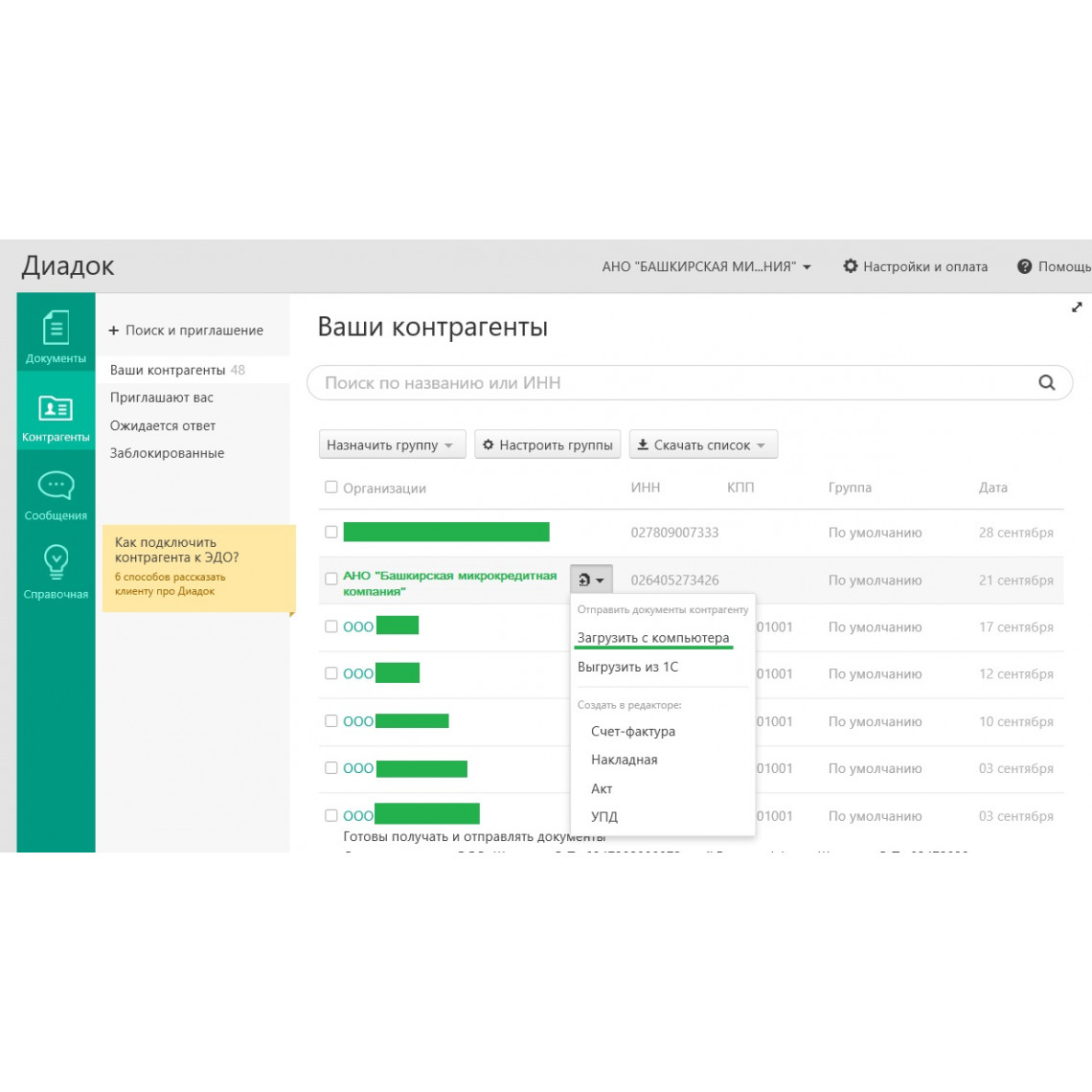Select Загрузить с компьютера menu item
The height and width of the screenshot is (1092, 1092).
point(653,638)
